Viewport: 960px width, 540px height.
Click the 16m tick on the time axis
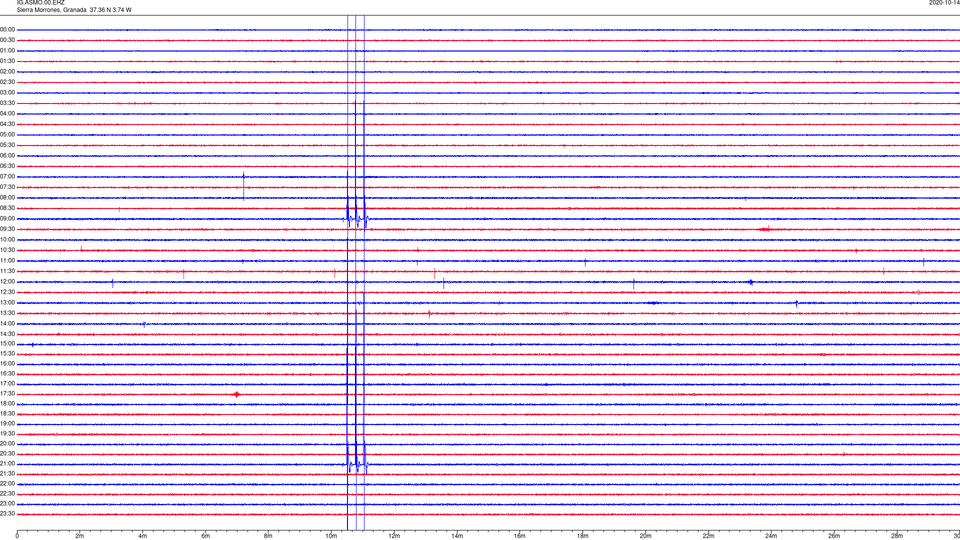coord(520,536)
